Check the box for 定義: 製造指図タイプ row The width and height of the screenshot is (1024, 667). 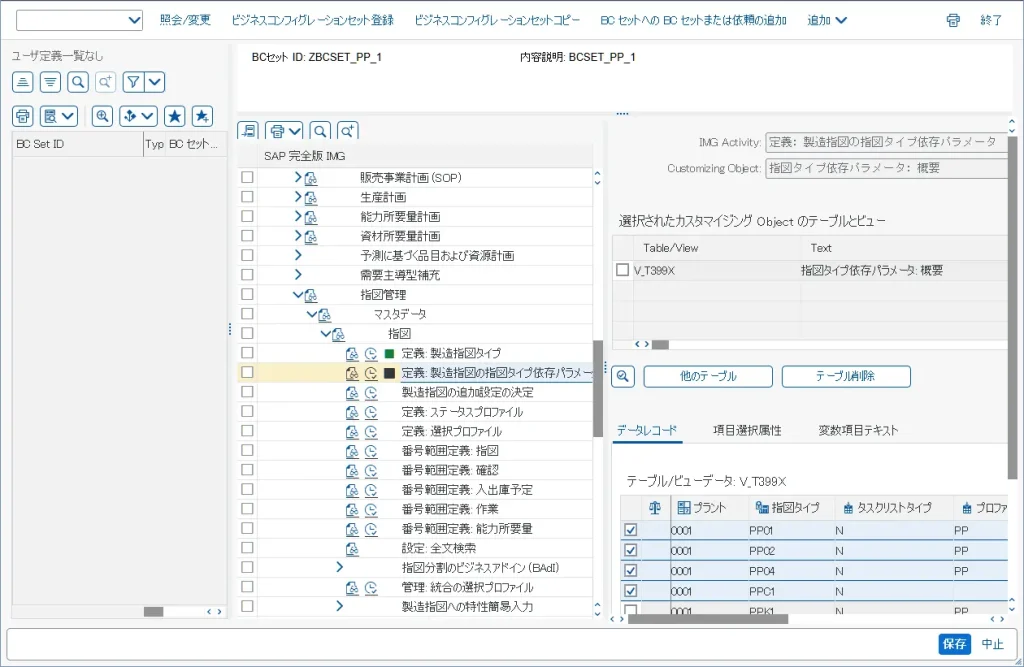(x=247, y=353)
